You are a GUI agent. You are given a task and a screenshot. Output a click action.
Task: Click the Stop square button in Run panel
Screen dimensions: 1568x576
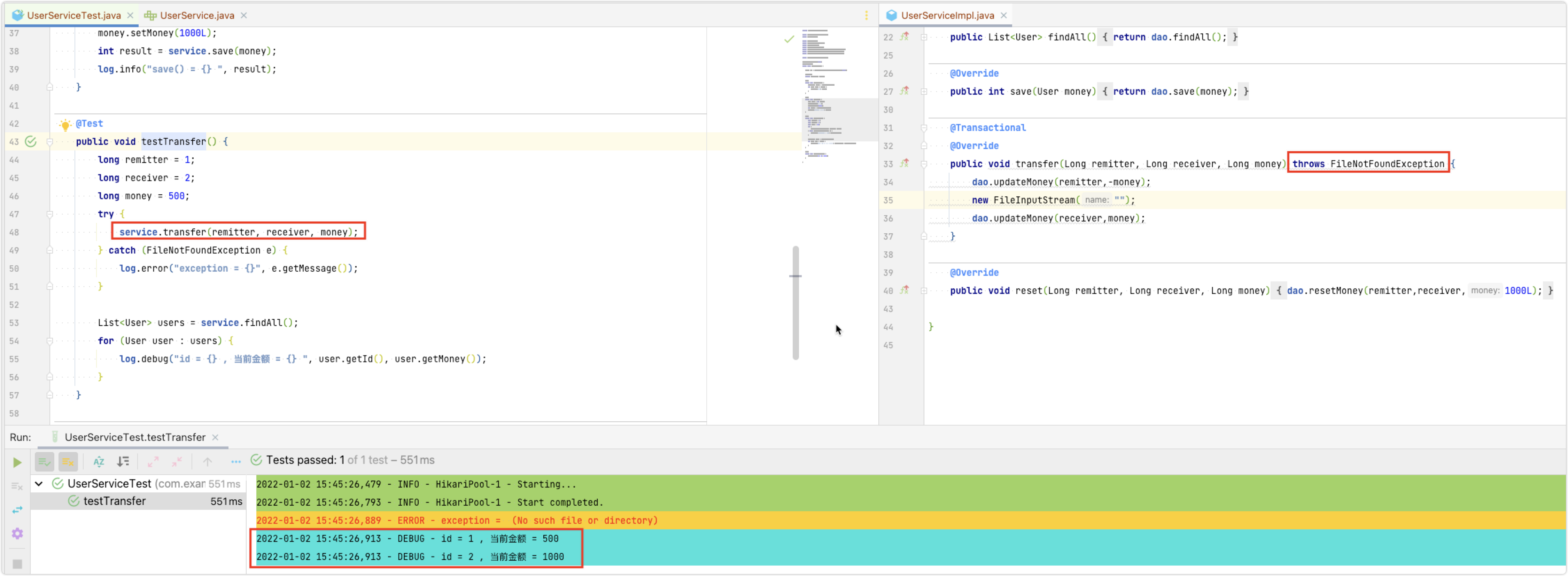coord(17,564)
